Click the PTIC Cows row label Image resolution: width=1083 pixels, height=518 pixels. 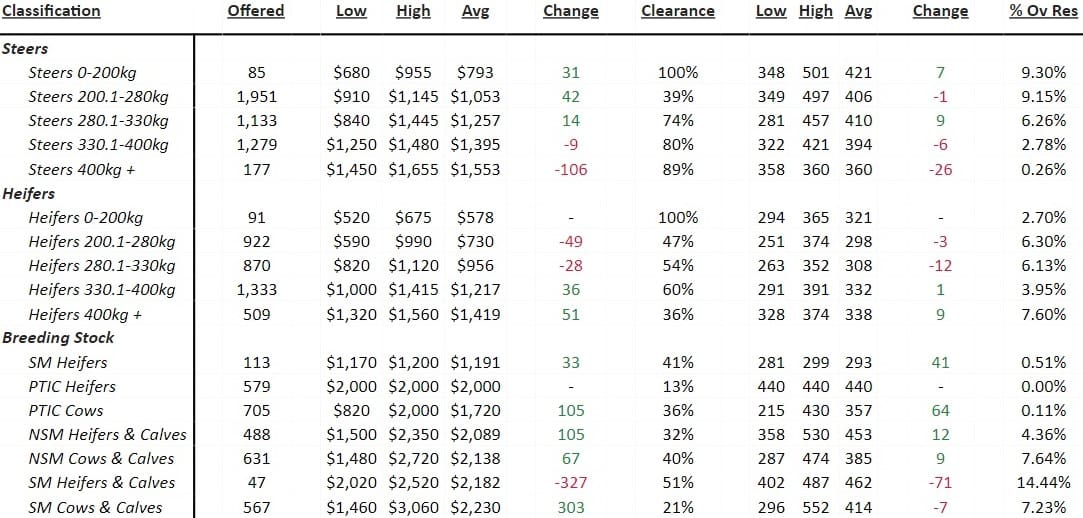[x=66, y=411]
